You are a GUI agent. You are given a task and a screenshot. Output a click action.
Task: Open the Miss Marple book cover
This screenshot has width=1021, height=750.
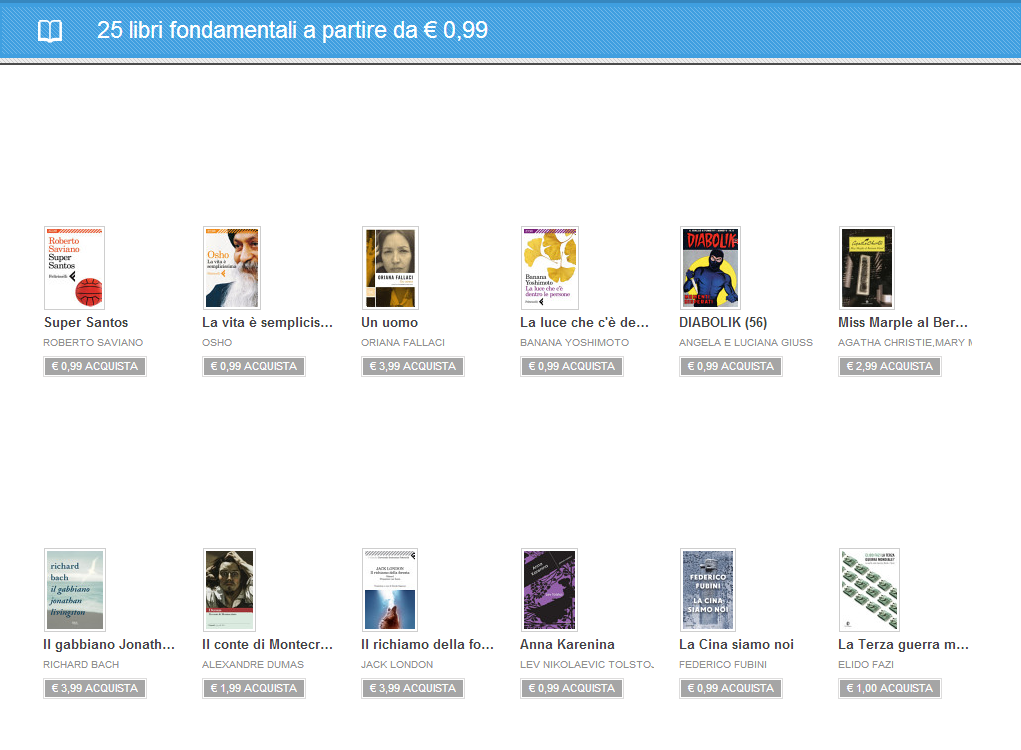click(x=867, y=268)
